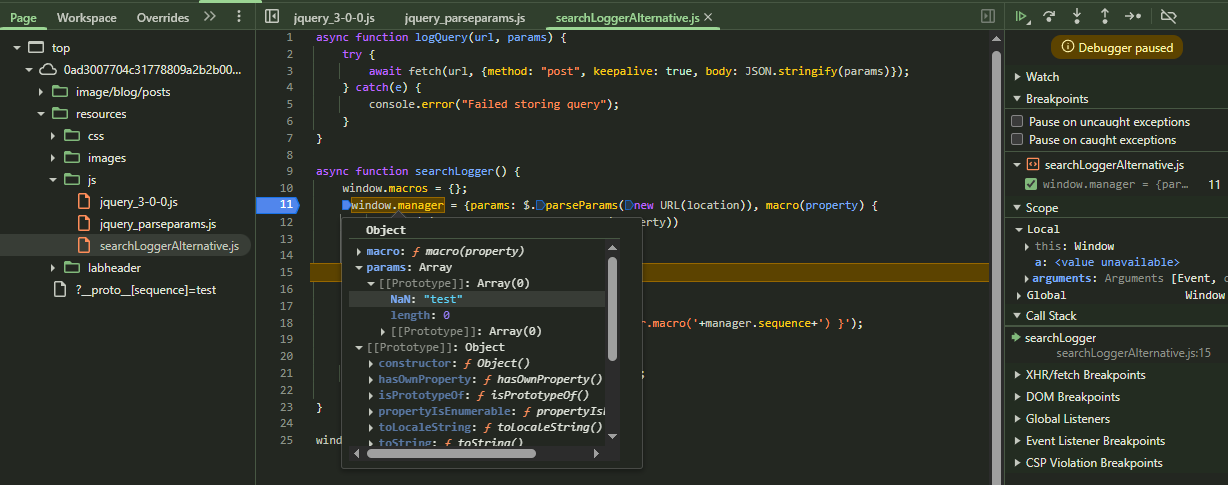
Task: Uncheck the window.manager breakpoint checkbox
Action: [1031, 184]
